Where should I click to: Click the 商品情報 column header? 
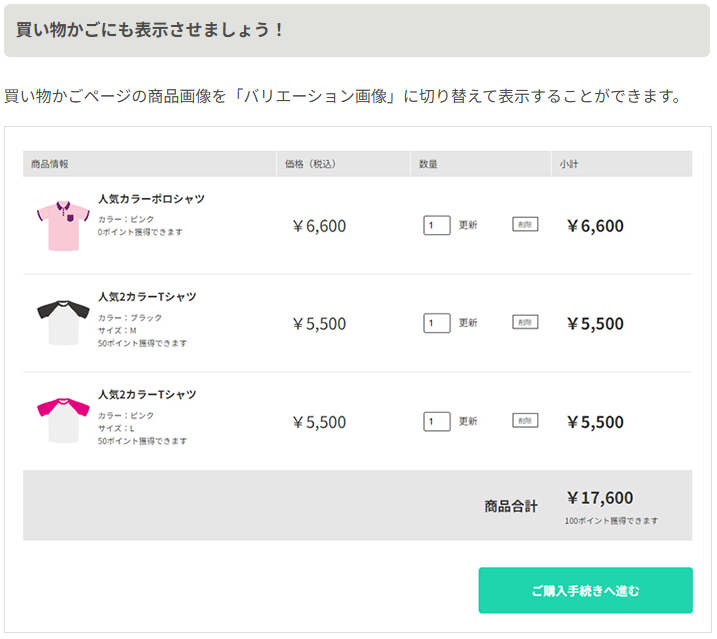point(50,163)
